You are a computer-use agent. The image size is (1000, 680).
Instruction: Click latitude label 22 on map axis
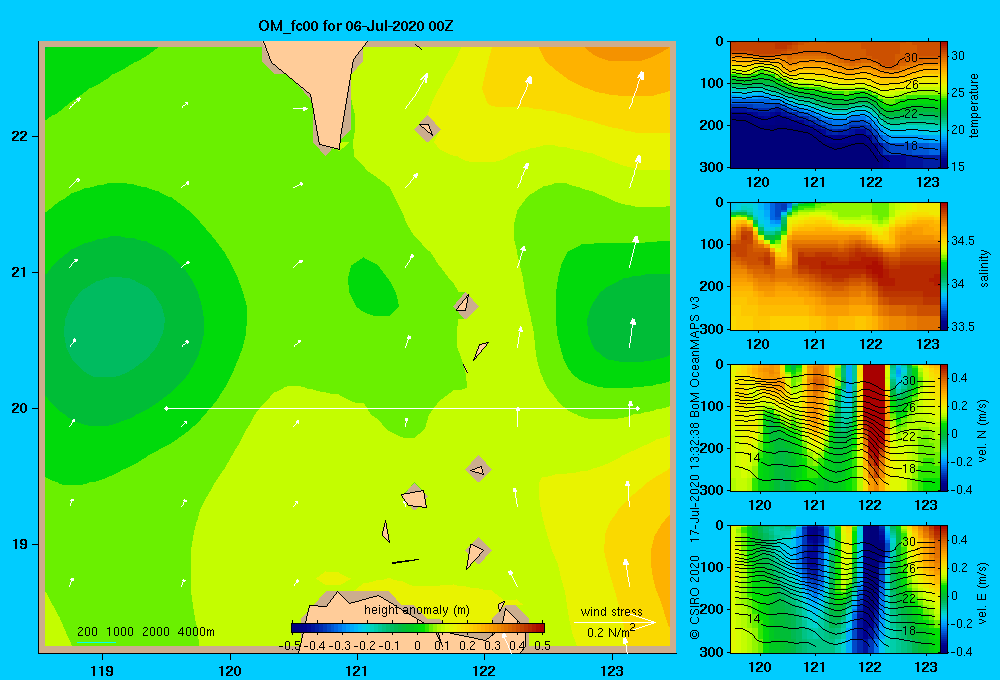click(20, 137)
